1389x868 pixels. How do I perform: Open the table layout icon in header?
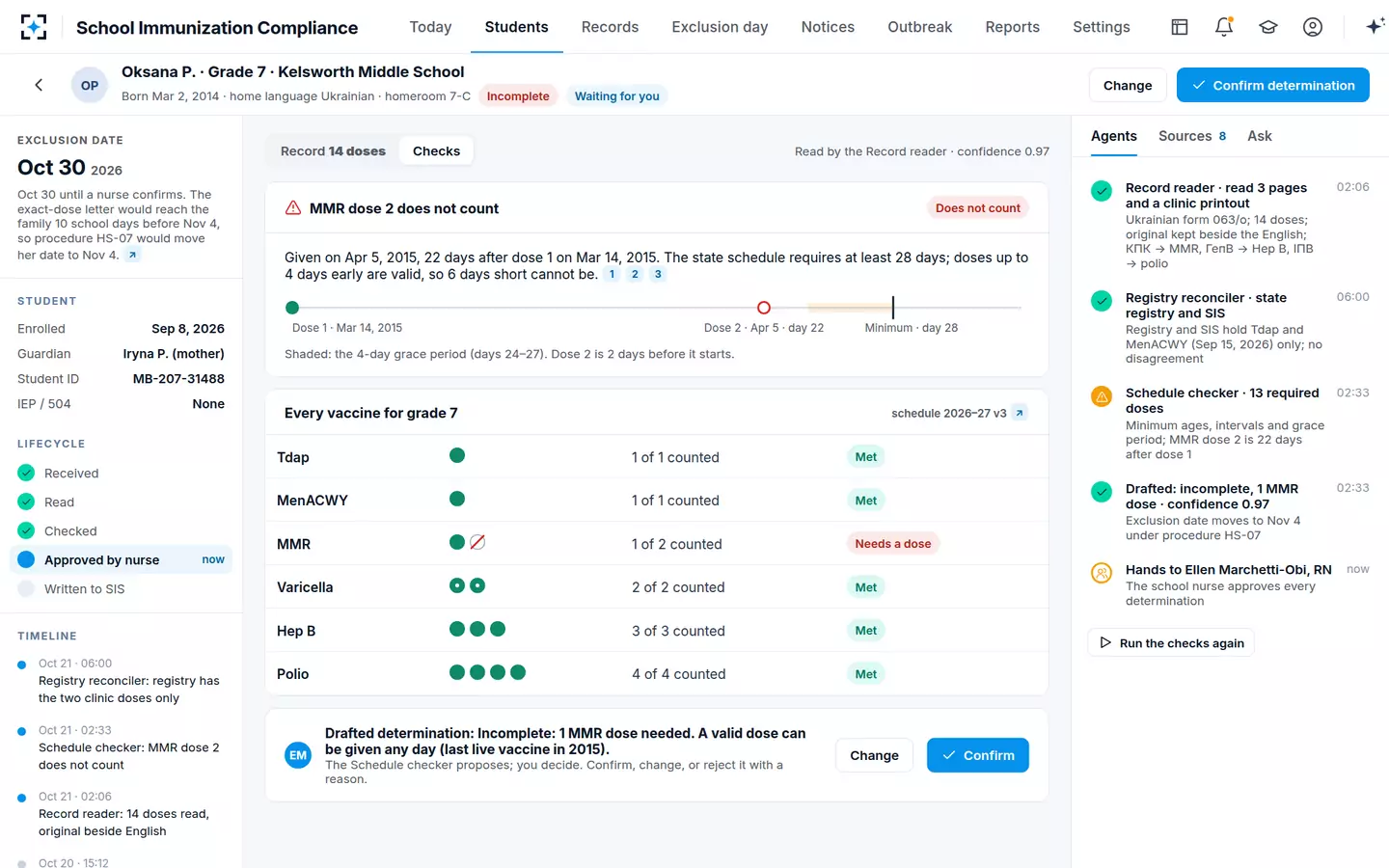pyautogui.click(x=1180, y=27)
